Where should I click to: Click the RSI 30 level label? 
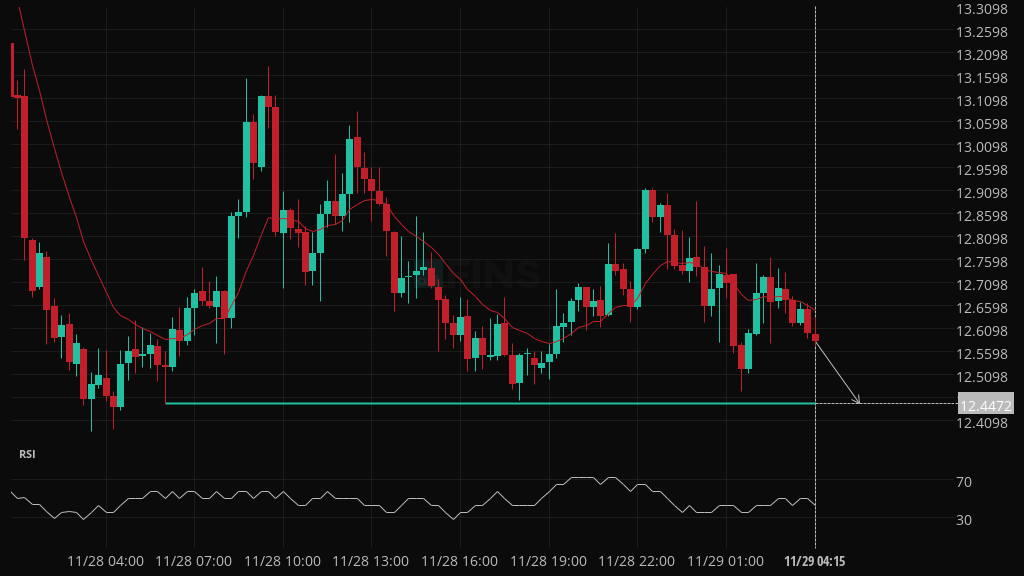tap(963, 520)
